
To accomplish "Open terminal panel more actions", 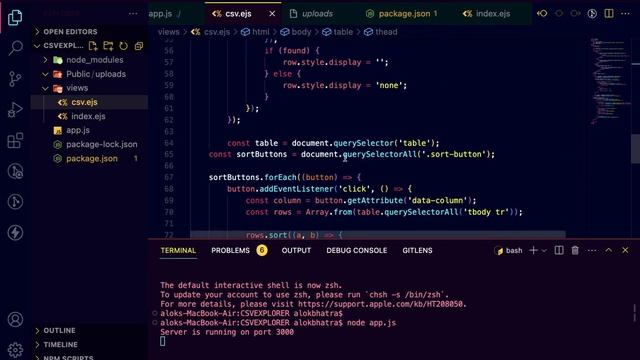I will [592, 250].
